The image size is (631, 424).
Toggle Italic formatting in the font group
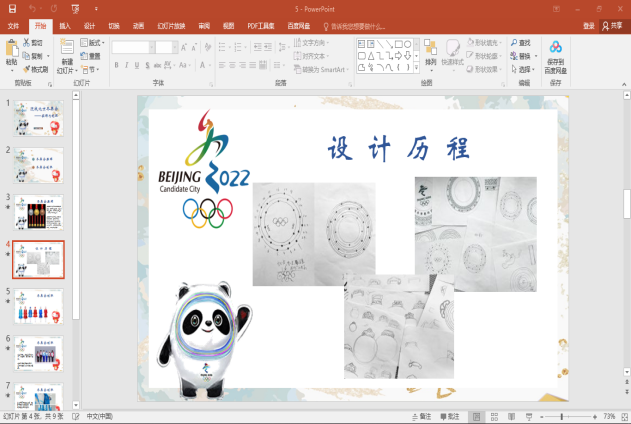[x=127, y=65]
